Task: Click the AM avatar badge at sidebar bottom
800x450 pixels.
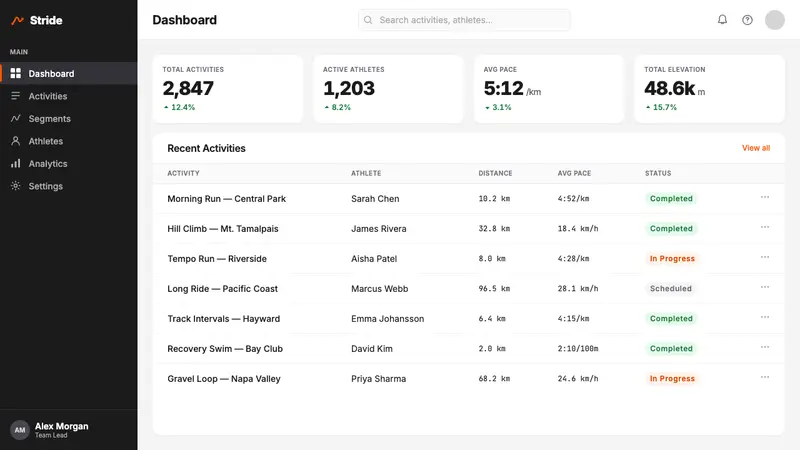Action: click(x=20, y=430)
